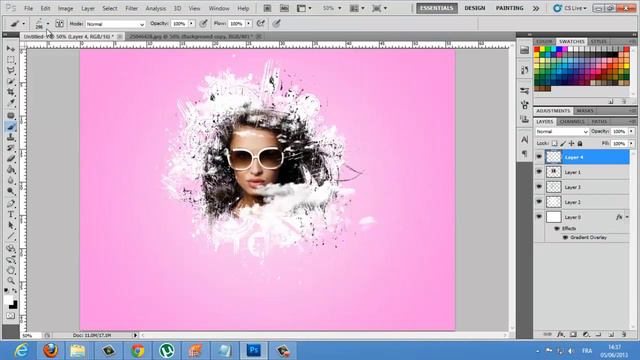Image resolution: width=640 pixels, height=360 pixels.
Task: Open the Character panel icon
Action: (524, 140)
